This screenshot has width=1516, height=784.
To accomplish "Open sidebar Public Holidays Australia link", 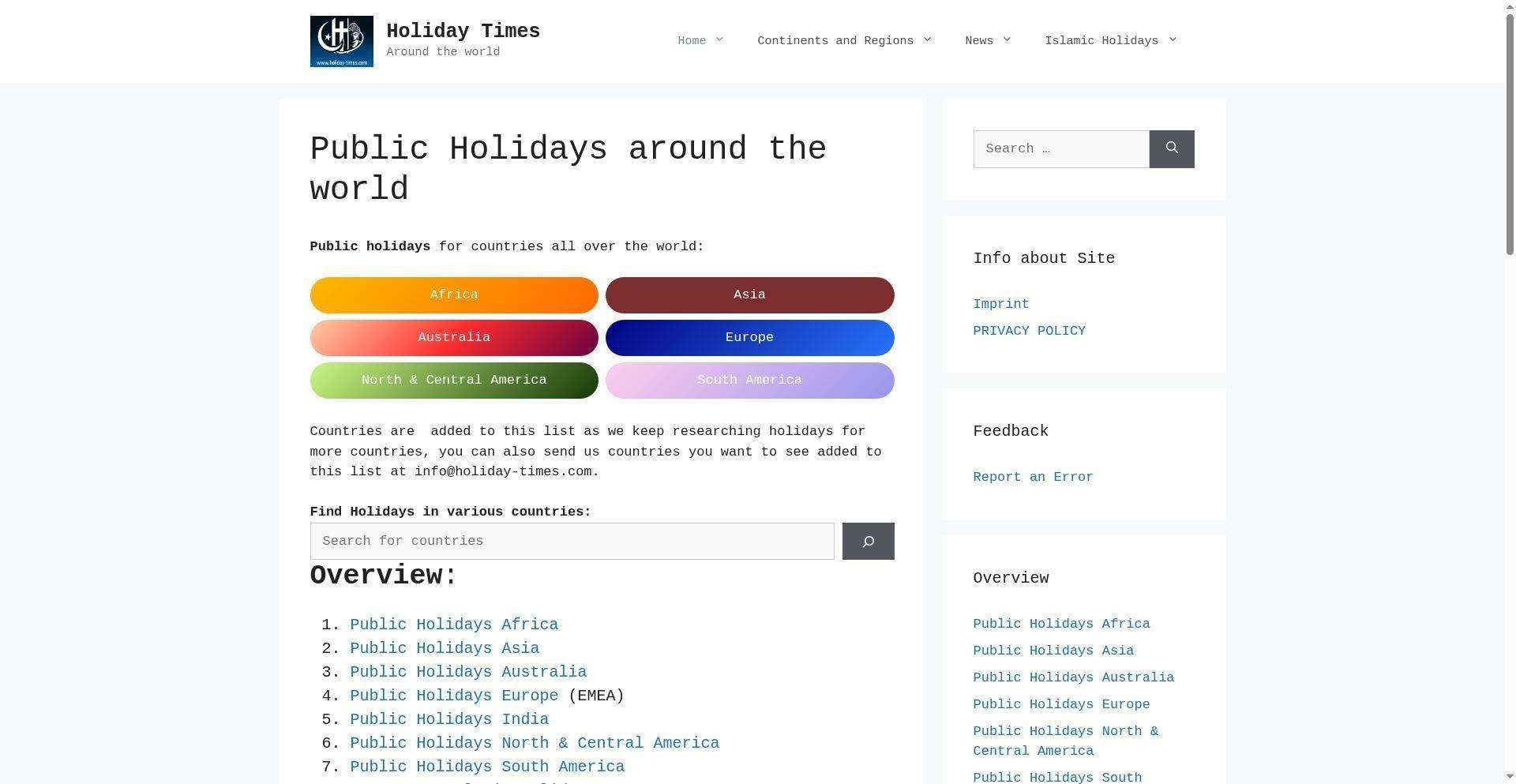I will 1073,678.
